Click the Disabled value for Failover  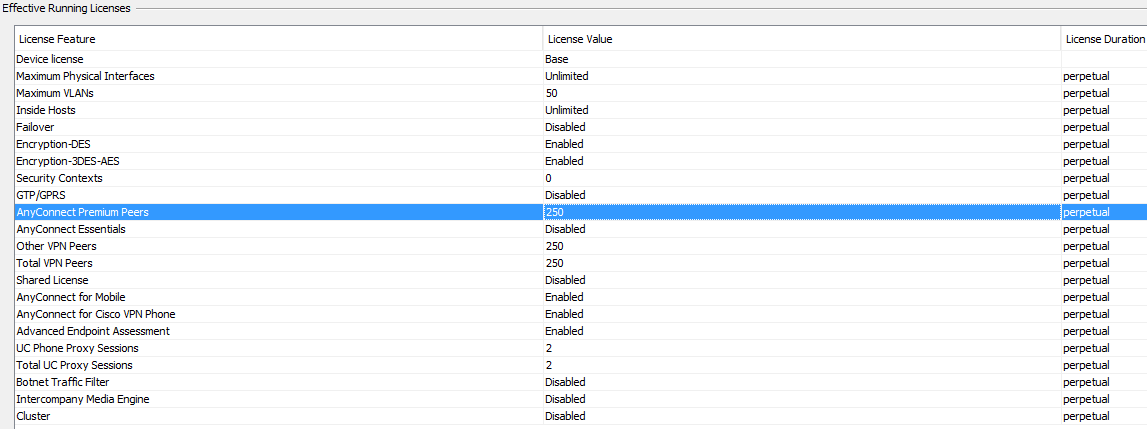[565, 127]
